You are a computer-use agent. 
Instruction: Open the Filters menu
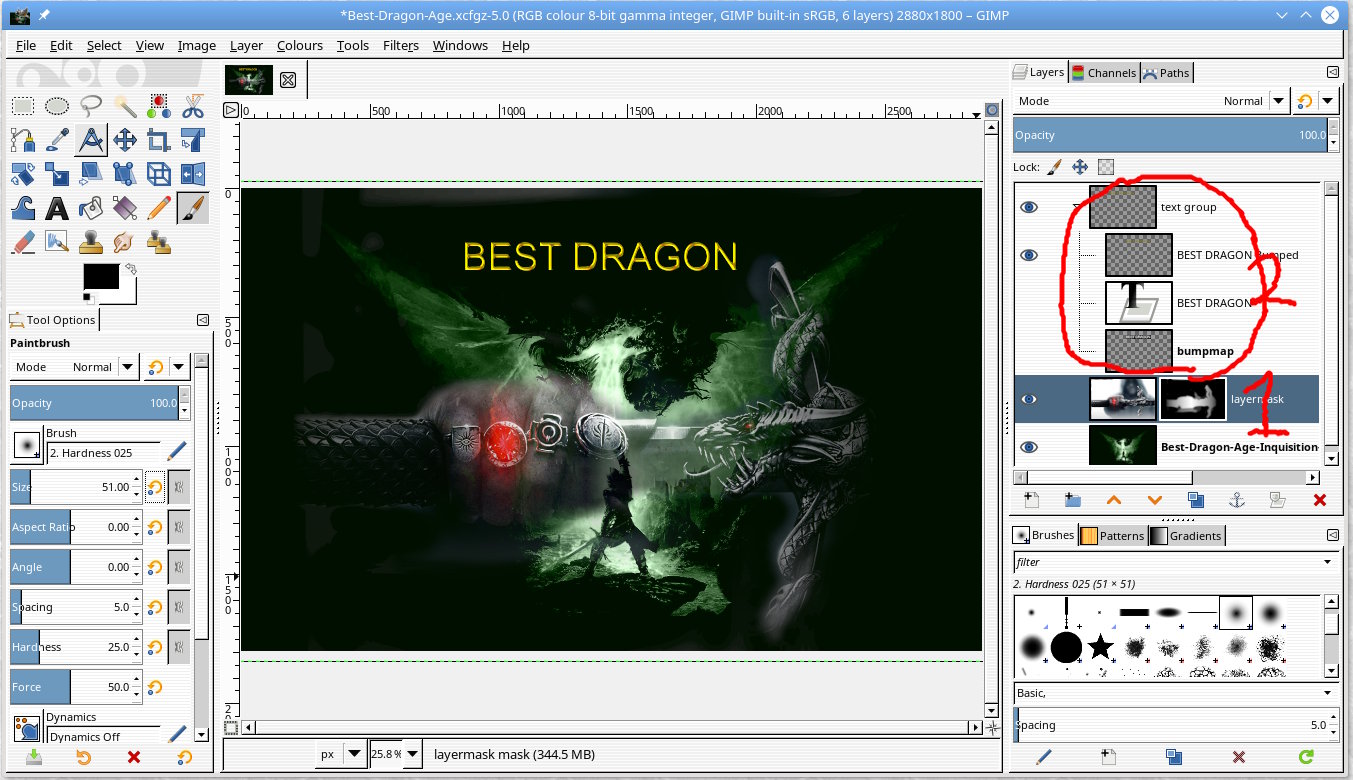point(401,46)
